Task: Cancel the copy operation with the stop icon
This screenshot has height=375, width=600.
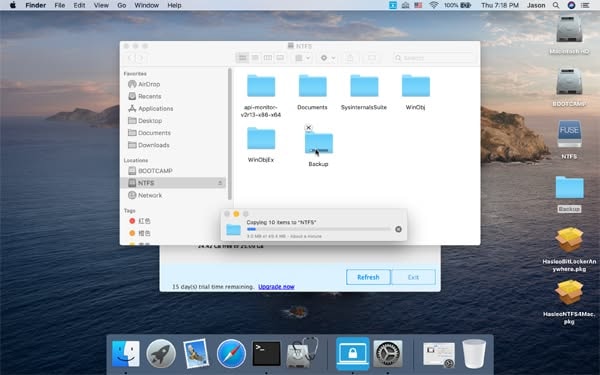Action: [x=398, y=229]
